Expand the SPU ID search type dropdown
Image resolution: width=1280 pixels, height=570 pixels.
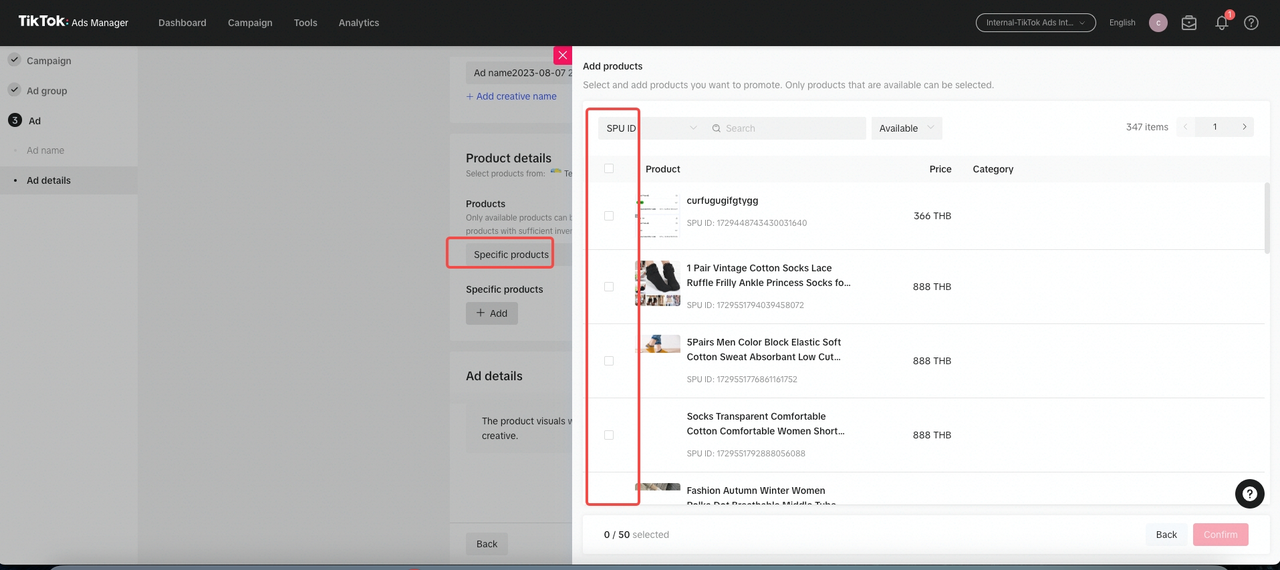click(x=651, y=128)
